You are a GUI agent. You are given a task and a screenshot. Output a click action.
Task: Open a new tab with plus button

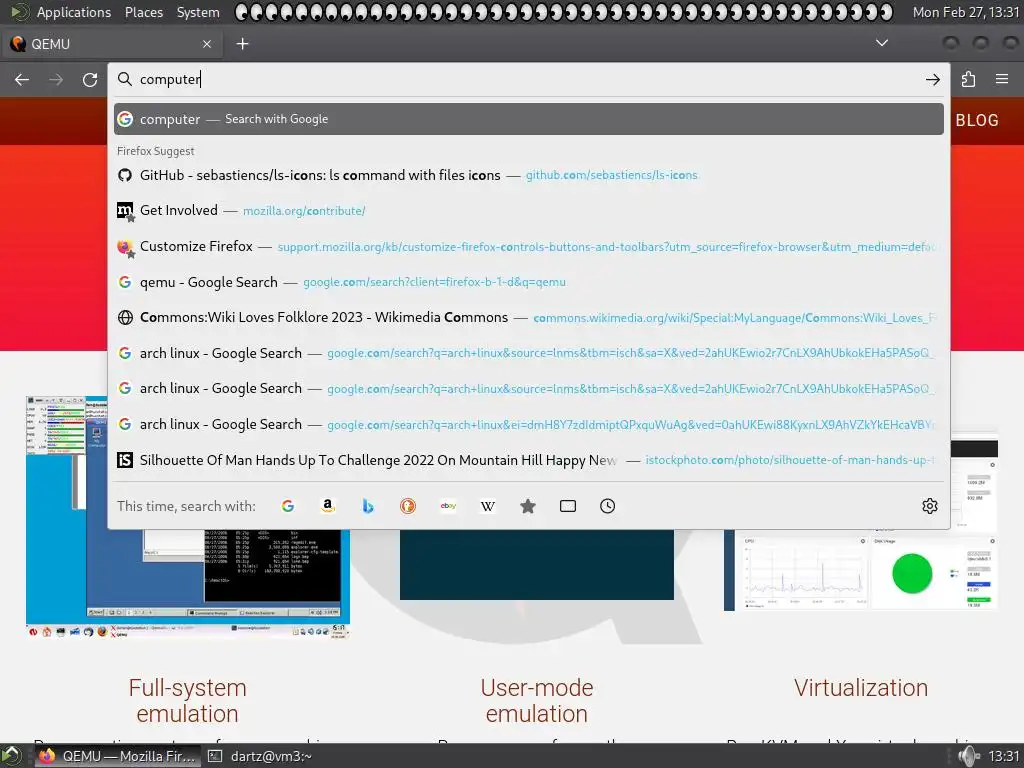point(242,44)
